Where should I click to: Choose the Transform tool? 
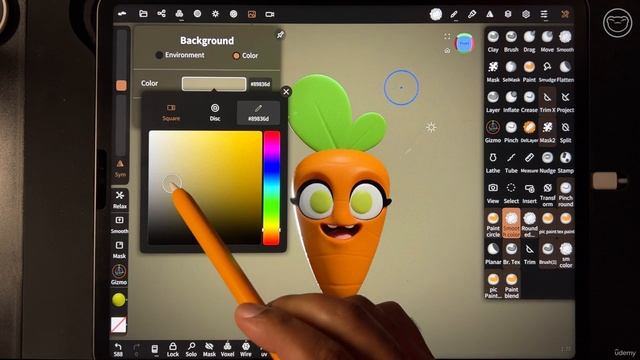[x=547, y=194]
